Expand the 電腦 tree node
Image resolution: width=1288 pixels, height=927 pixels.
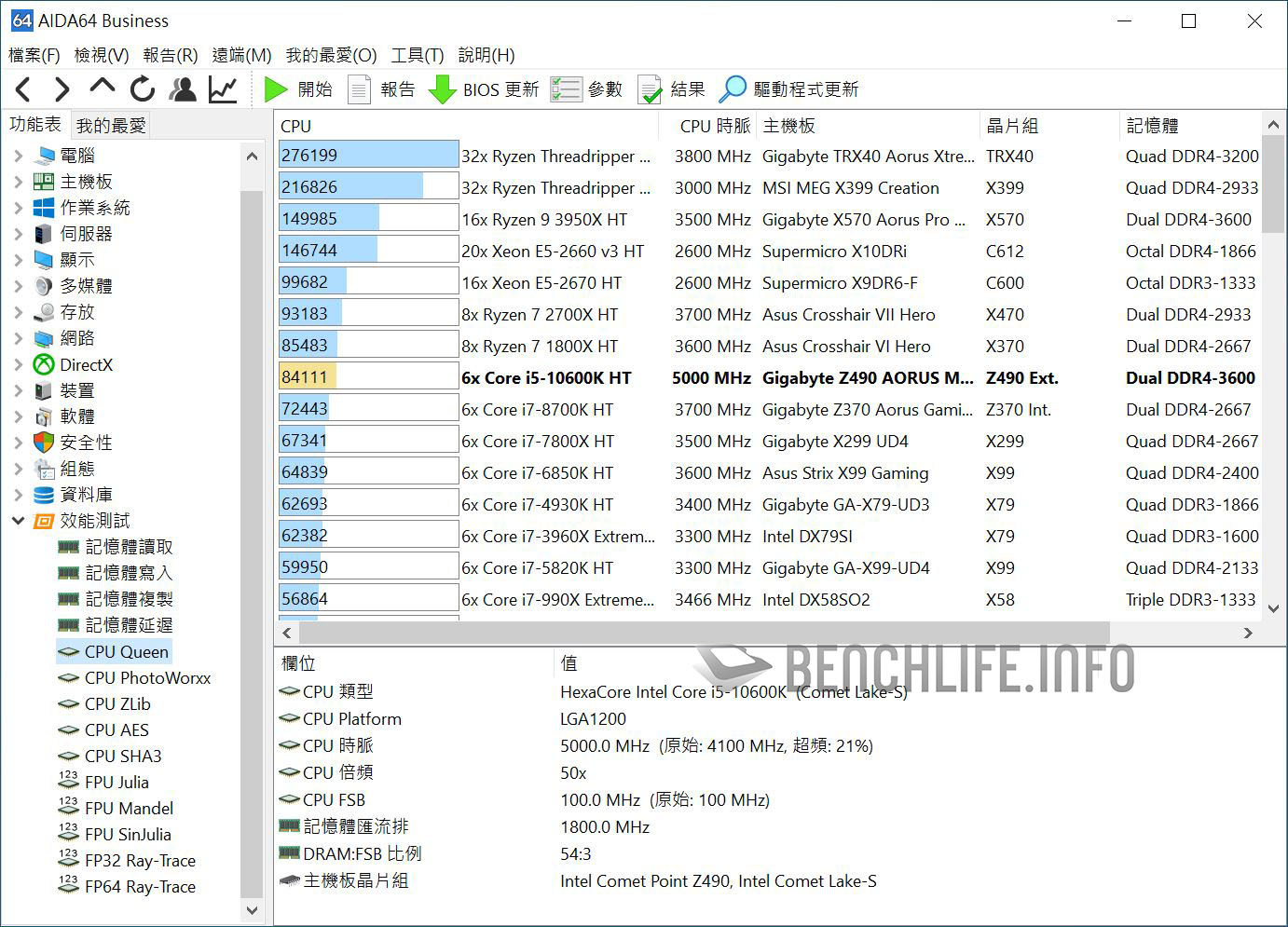[x=19, y=156]
